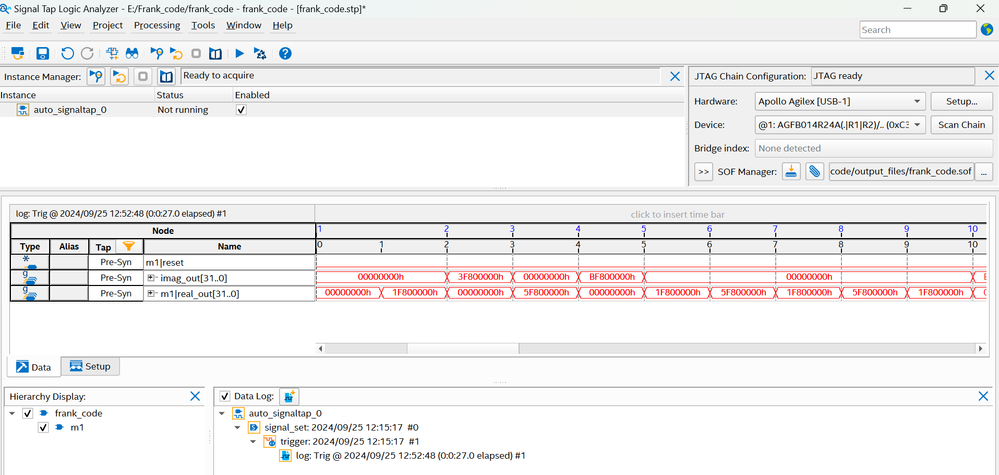Click the 'click to insert time bar' strip
Image resolution: width=999 pixels, height=475 pixels.
651,215
